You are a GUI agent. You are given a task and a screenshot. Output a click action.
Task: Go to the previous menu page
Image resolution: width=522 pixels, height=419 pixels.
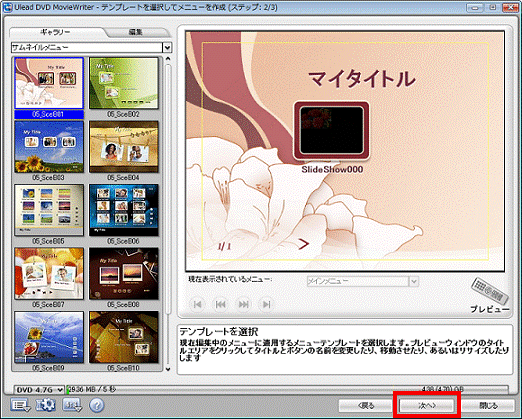[220, 304]
